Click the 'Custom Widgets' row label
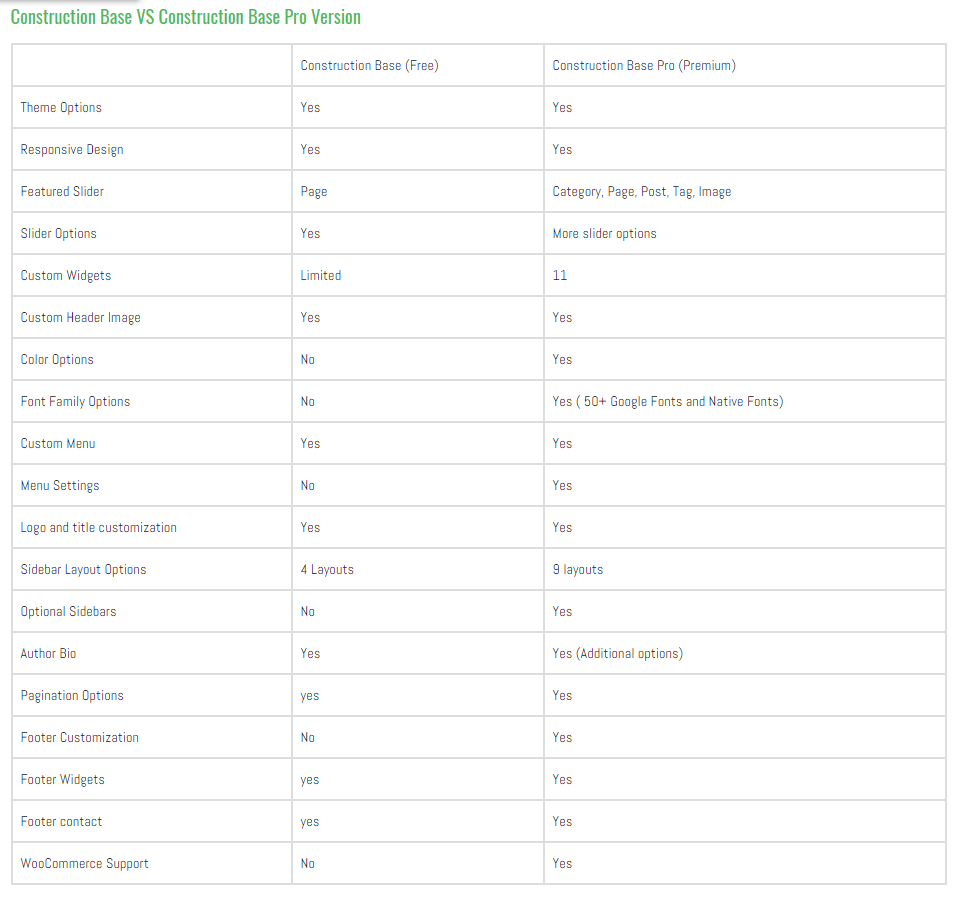959x900 pixels. pos(66,276)
